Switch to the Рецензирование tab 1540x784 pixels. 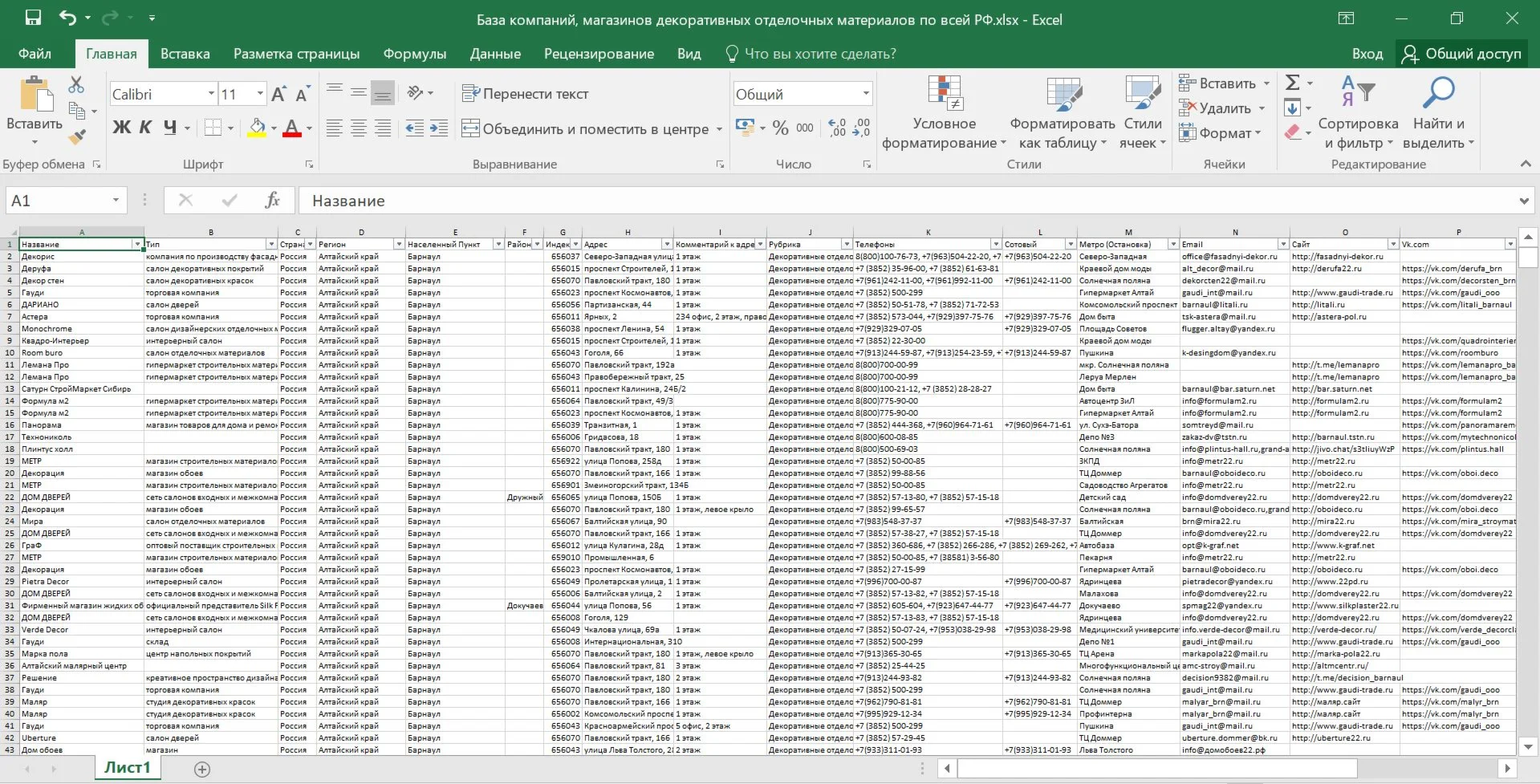[x=599, y=54]
